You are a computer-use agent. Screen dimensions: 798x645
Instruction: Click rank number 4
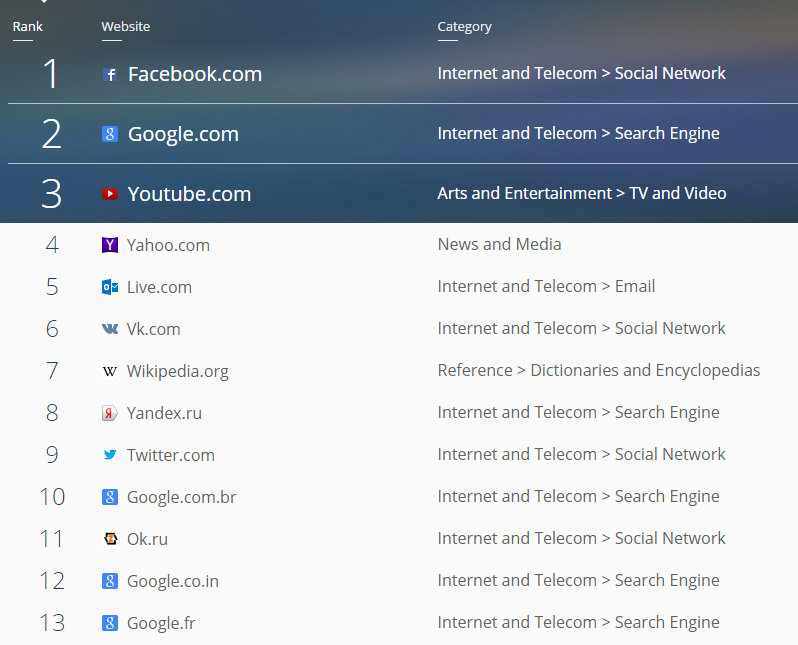tap(52, 245)
